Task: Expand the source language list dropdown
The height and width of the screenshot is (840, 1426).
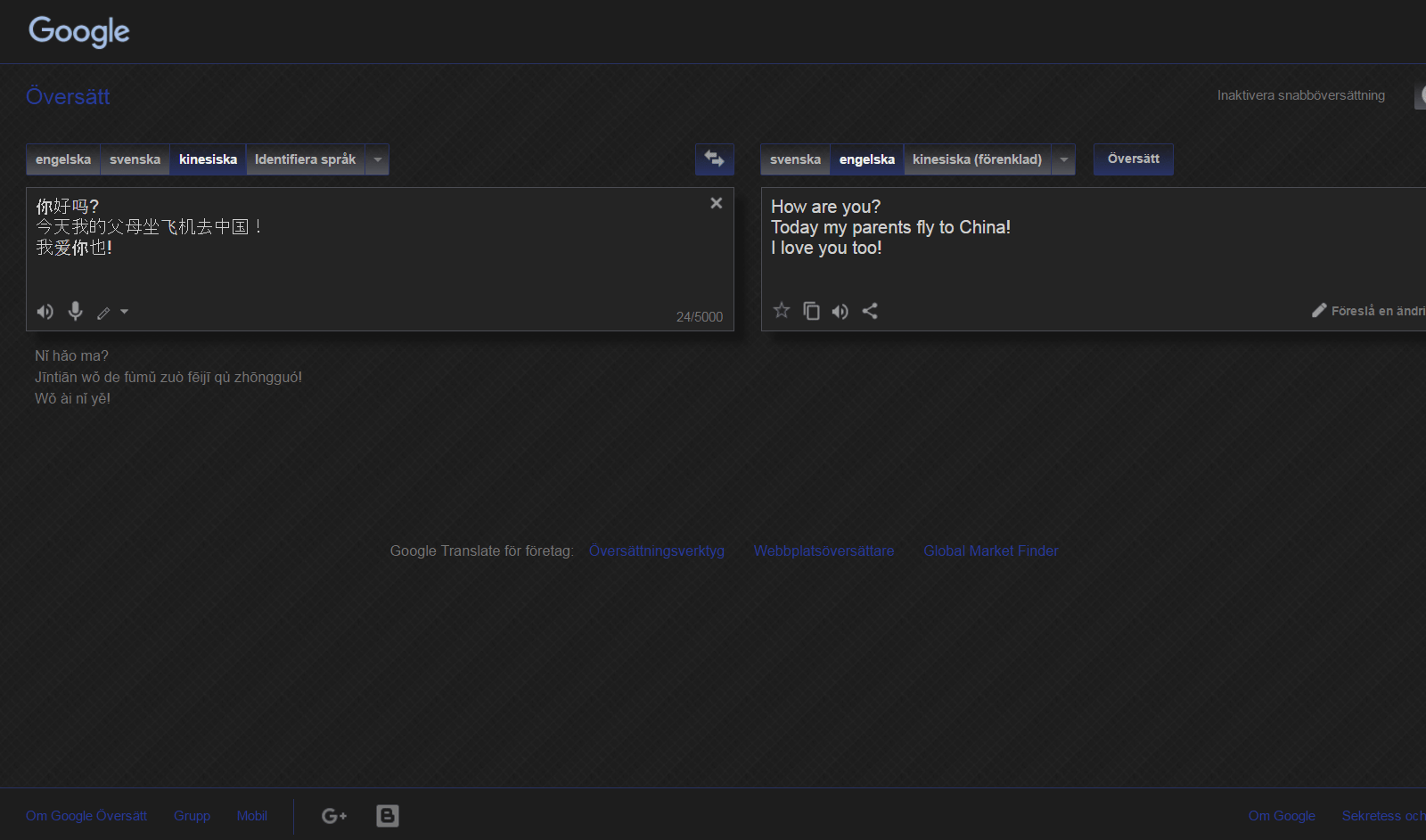Action: pyautogui.click(x=378, y=159)
